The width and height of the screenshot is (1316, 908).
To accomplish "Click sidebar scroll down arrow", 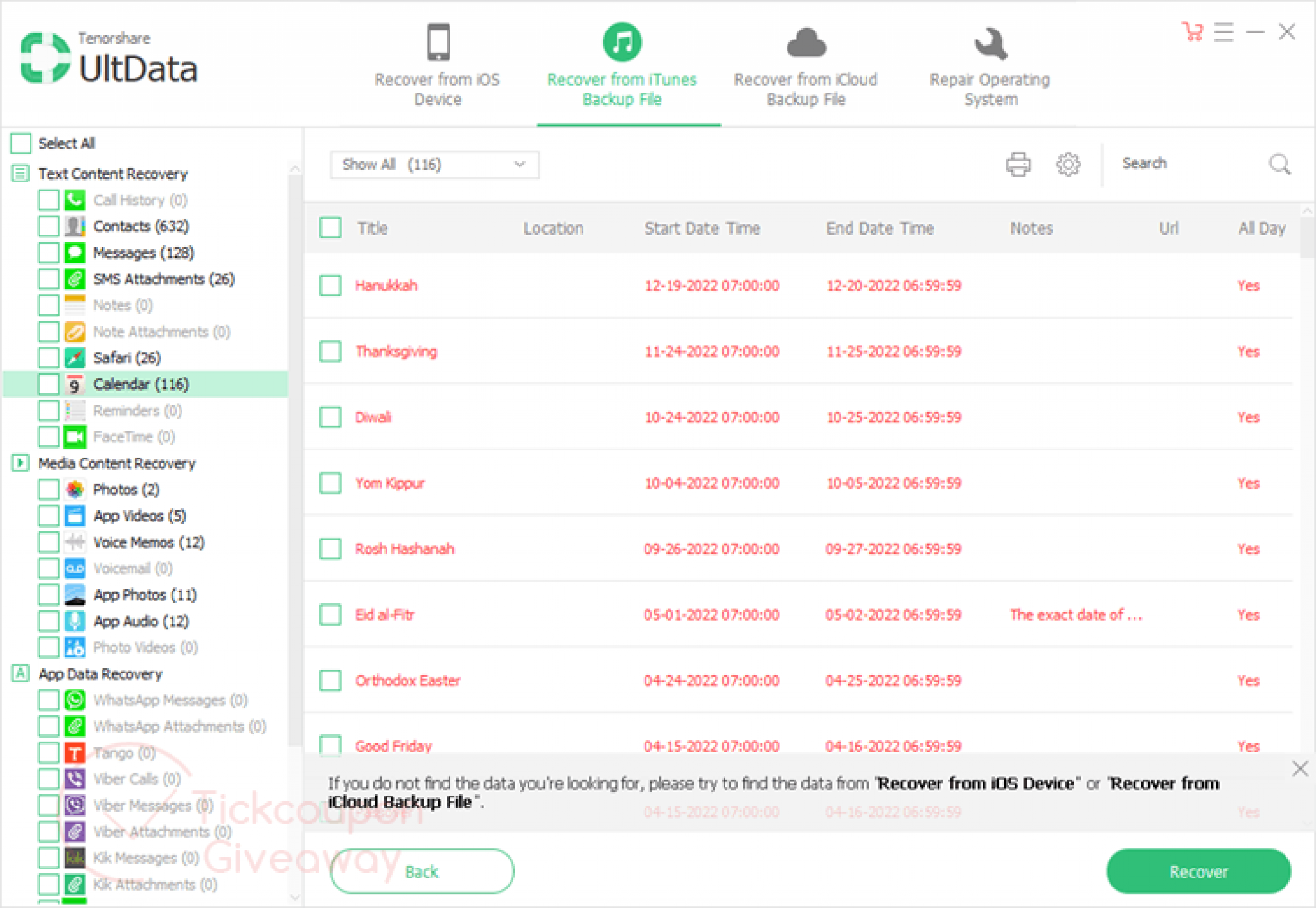I will [x=295, y=897].
